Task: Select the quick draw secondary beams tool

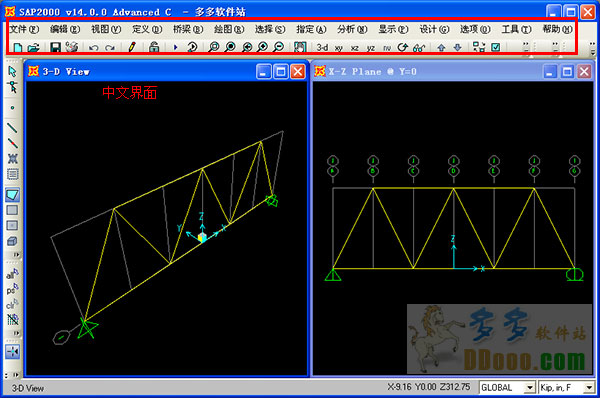Action: [x=12, y=175]
